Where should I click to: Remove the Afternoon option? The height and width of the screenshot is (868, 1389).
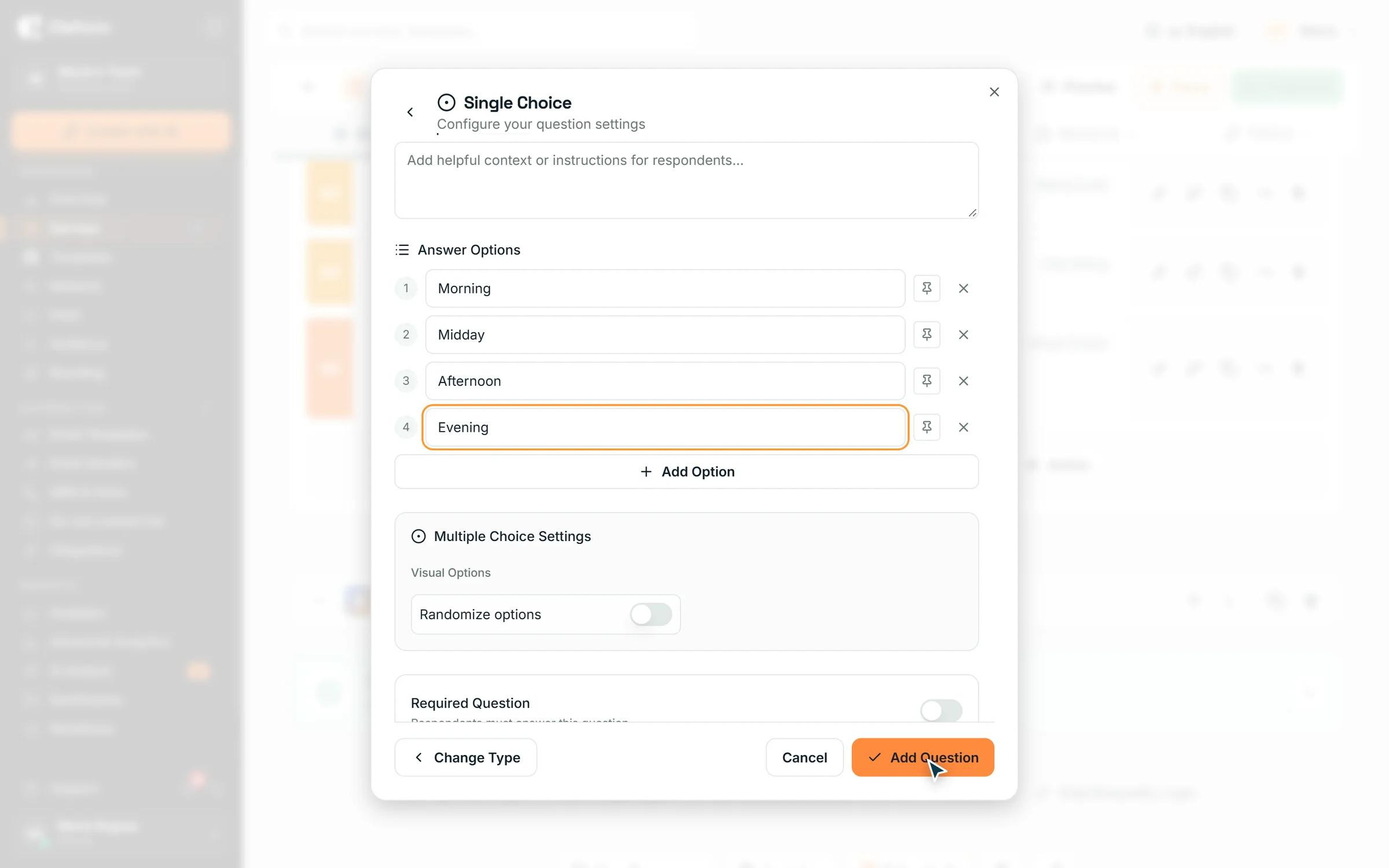pyautogui.click(x=963, y=381)
